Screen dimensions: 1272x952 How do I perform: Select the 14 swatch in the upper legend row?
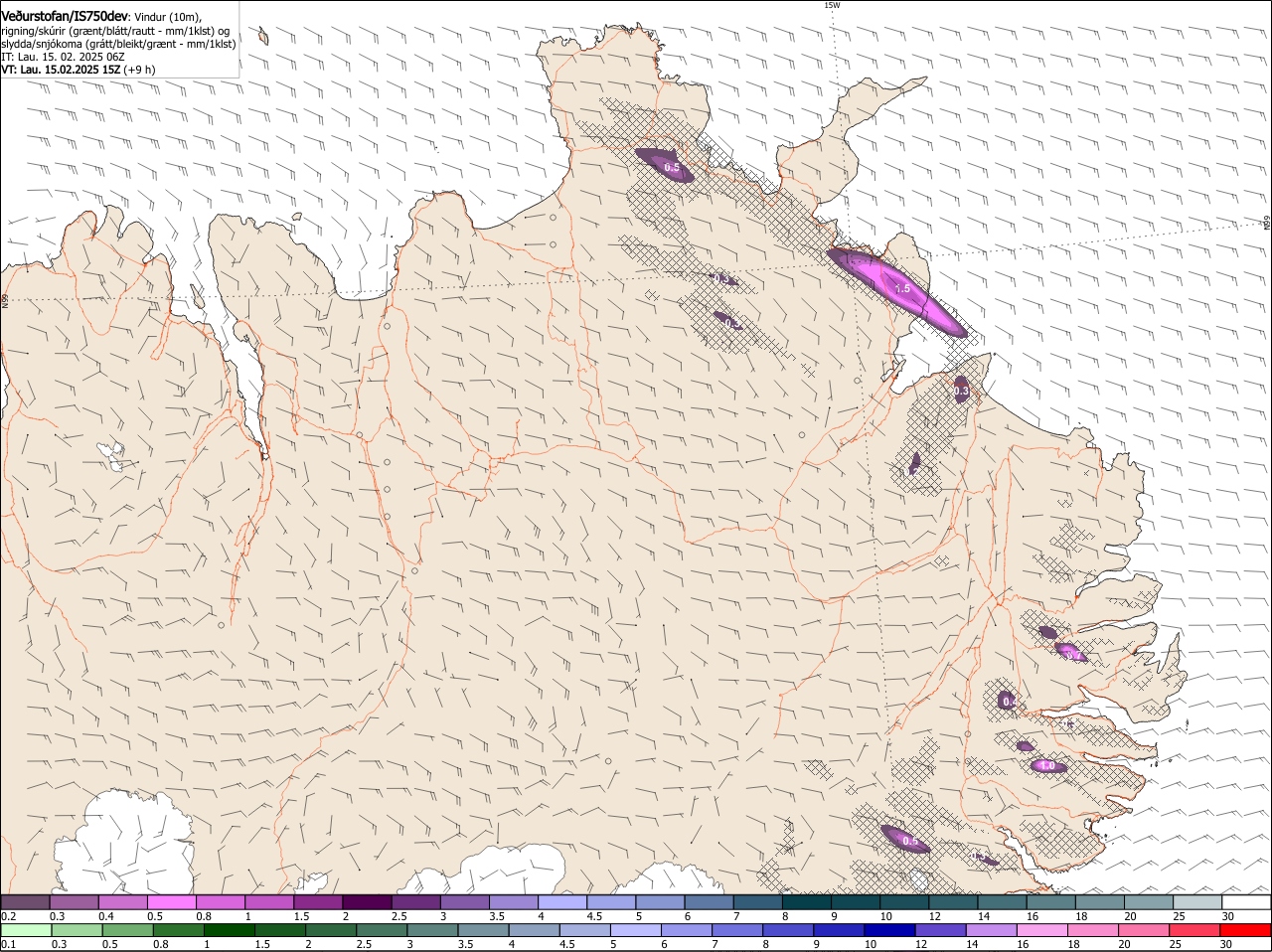[1002, 902]
